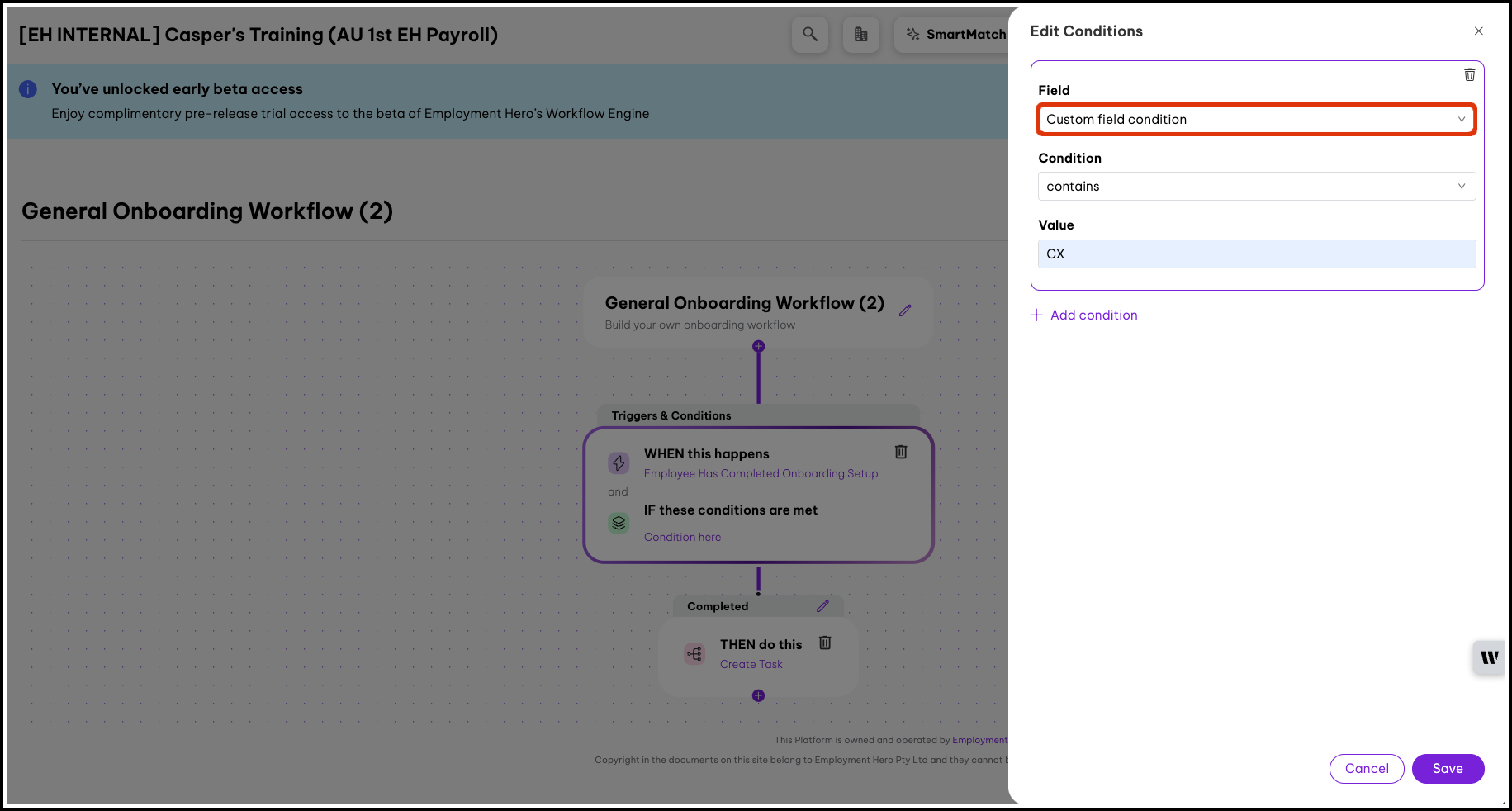This screenshot has height=811, width=1512.
Task: Open the organisation building icon
Action: [860, 35]
